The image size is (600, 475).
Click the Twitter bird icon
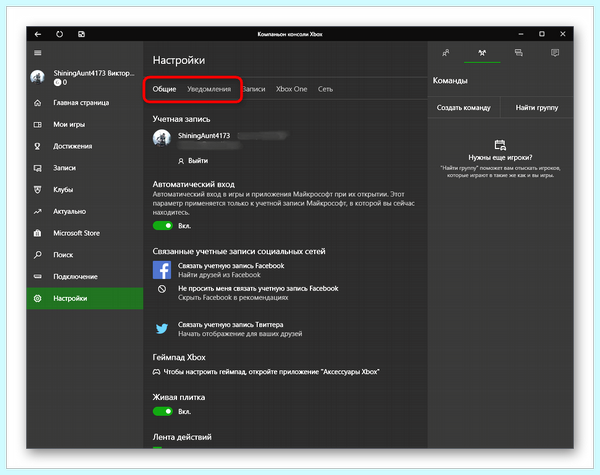(162, 329)
